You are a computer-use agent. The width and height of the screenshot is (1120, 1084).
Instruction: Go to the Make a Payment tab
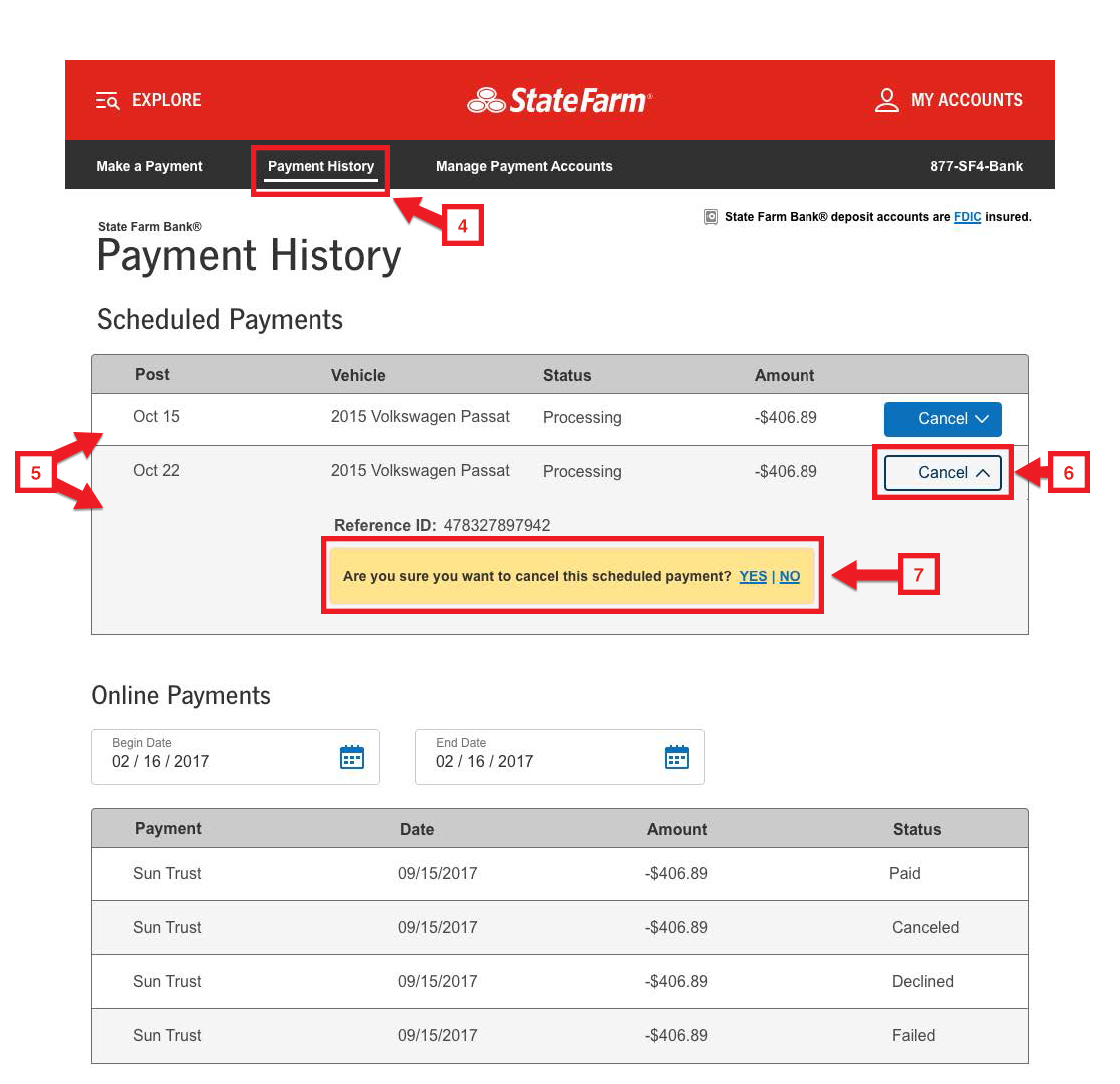149,166
